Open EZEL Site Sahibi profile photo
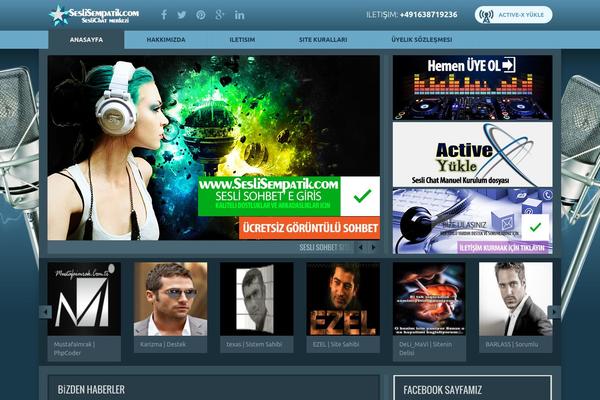This screenshot has height=400, width=600. tap(343, 299)
